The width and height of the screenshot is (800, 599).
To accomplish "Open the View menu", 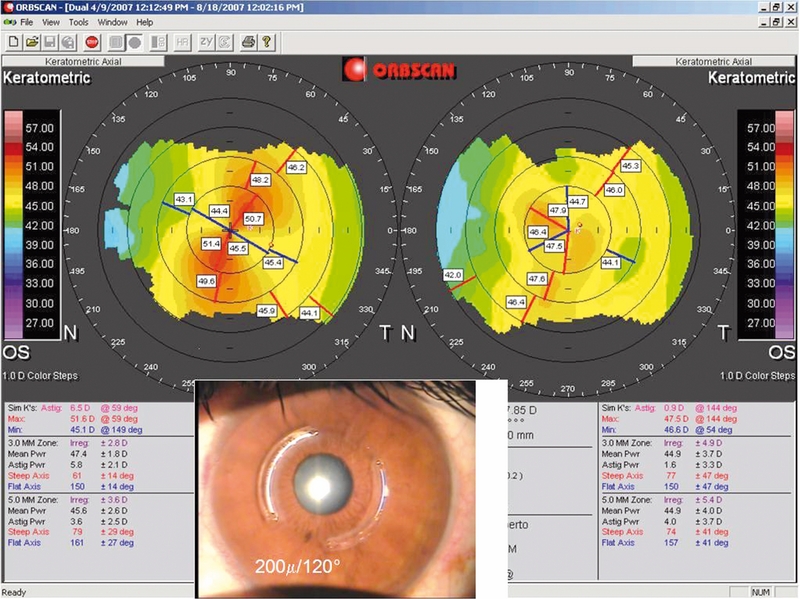I will pyautogui.click(x=51, y=21).
